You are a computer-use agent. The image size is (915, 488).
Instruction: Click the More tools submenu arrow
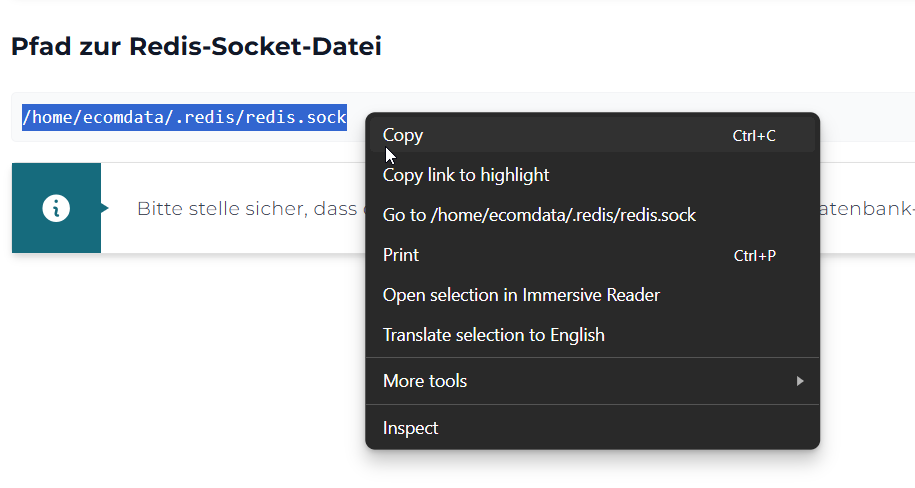point(799,381)
